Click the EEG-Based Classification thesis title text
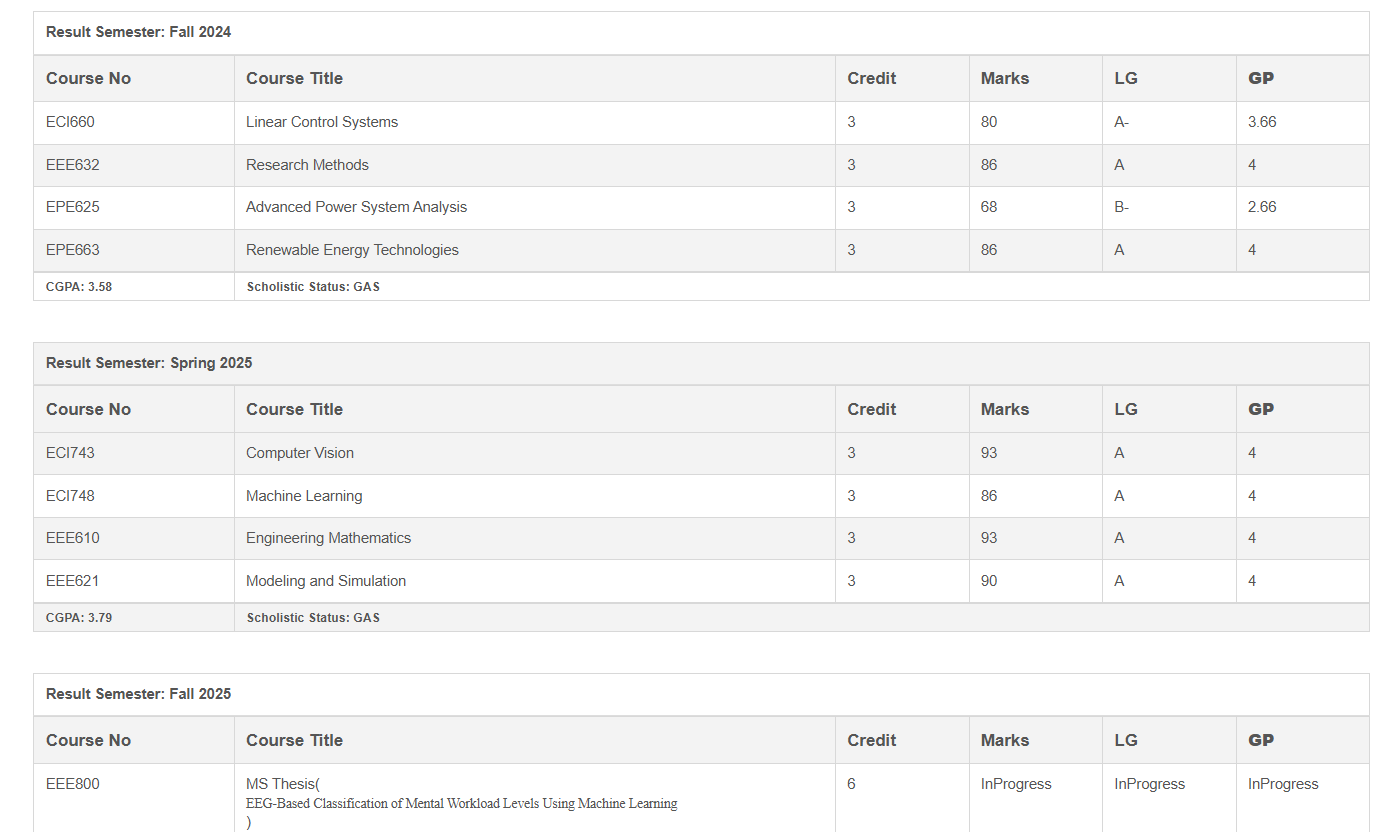Screen dimensions: 1400x832 [461, 803]
